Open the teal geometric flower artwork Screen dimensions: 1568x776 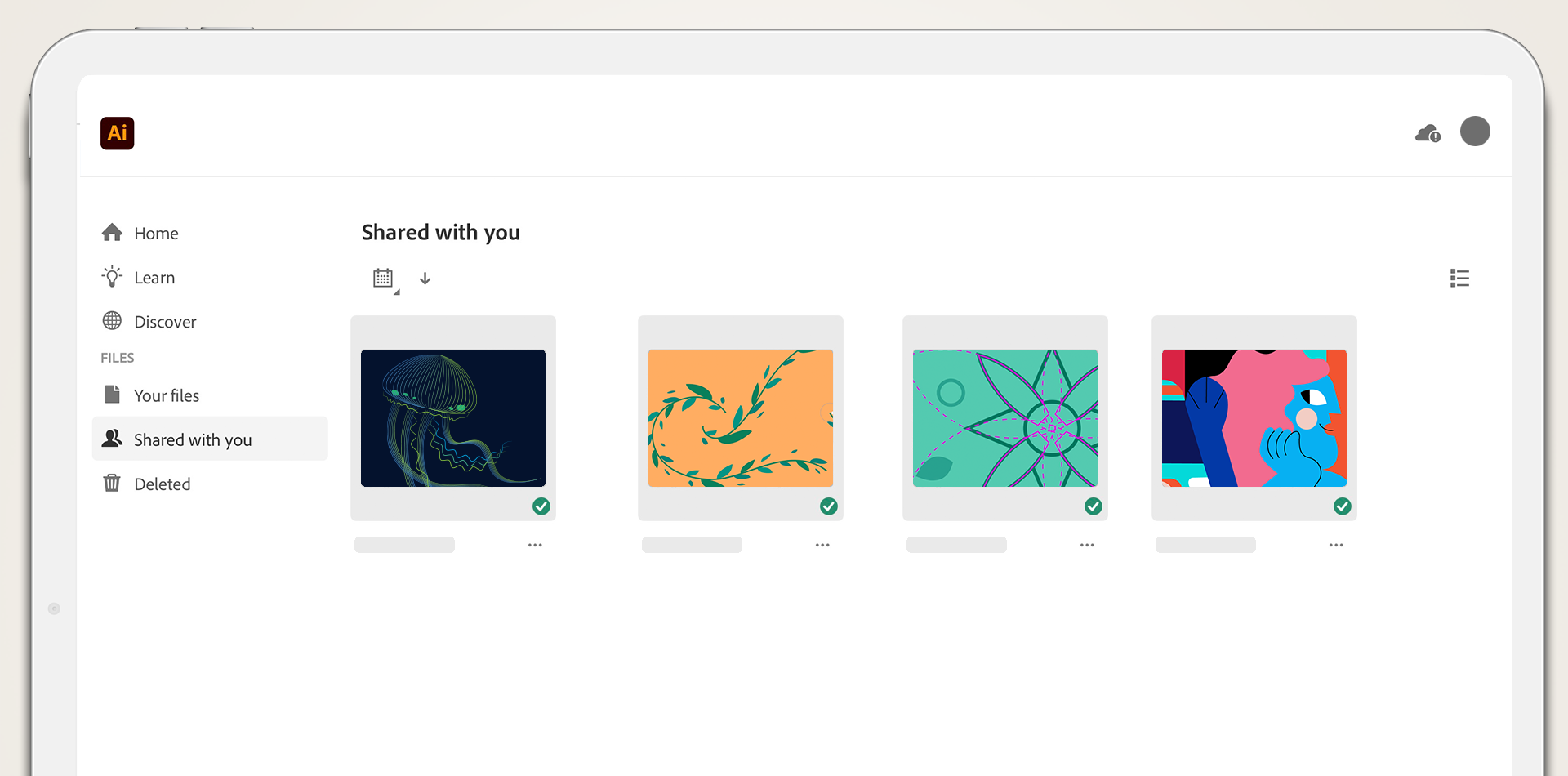[x=1004, y=418]
